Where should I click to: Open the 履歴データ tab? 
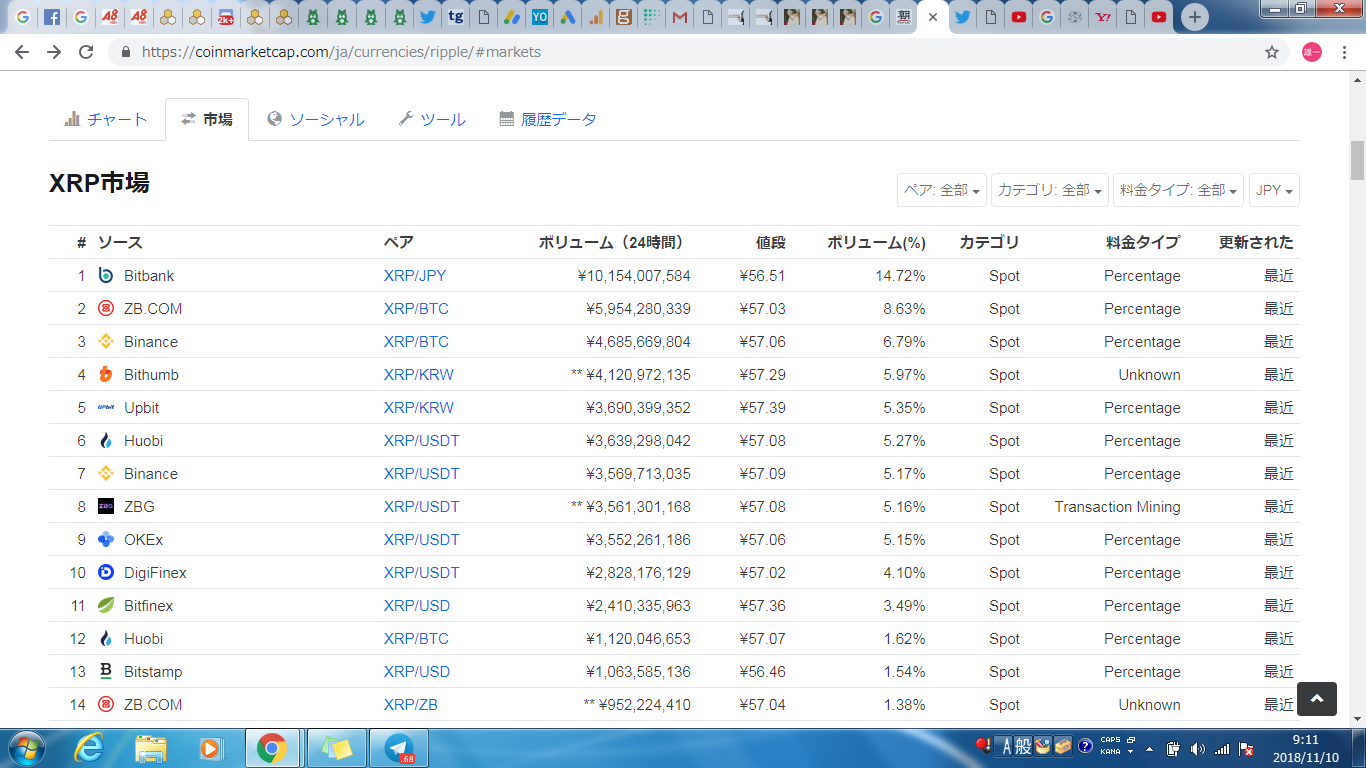point(548,119)
